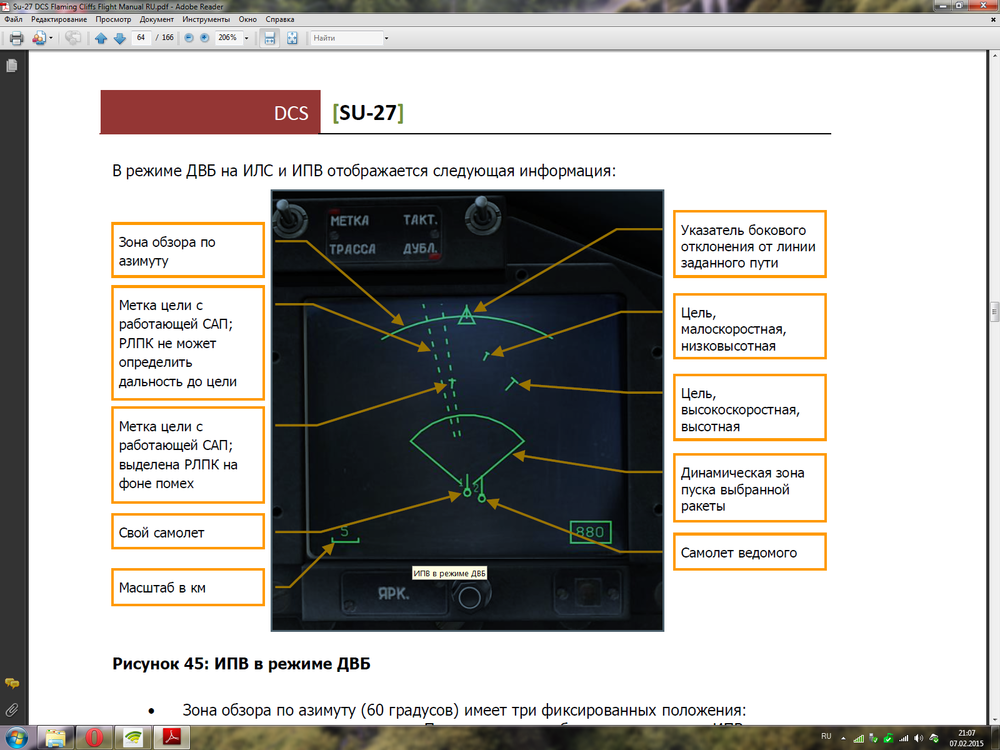1000x750 pixels.
Task: Click the Show desktop strip
Action: (x=995, y=738)
